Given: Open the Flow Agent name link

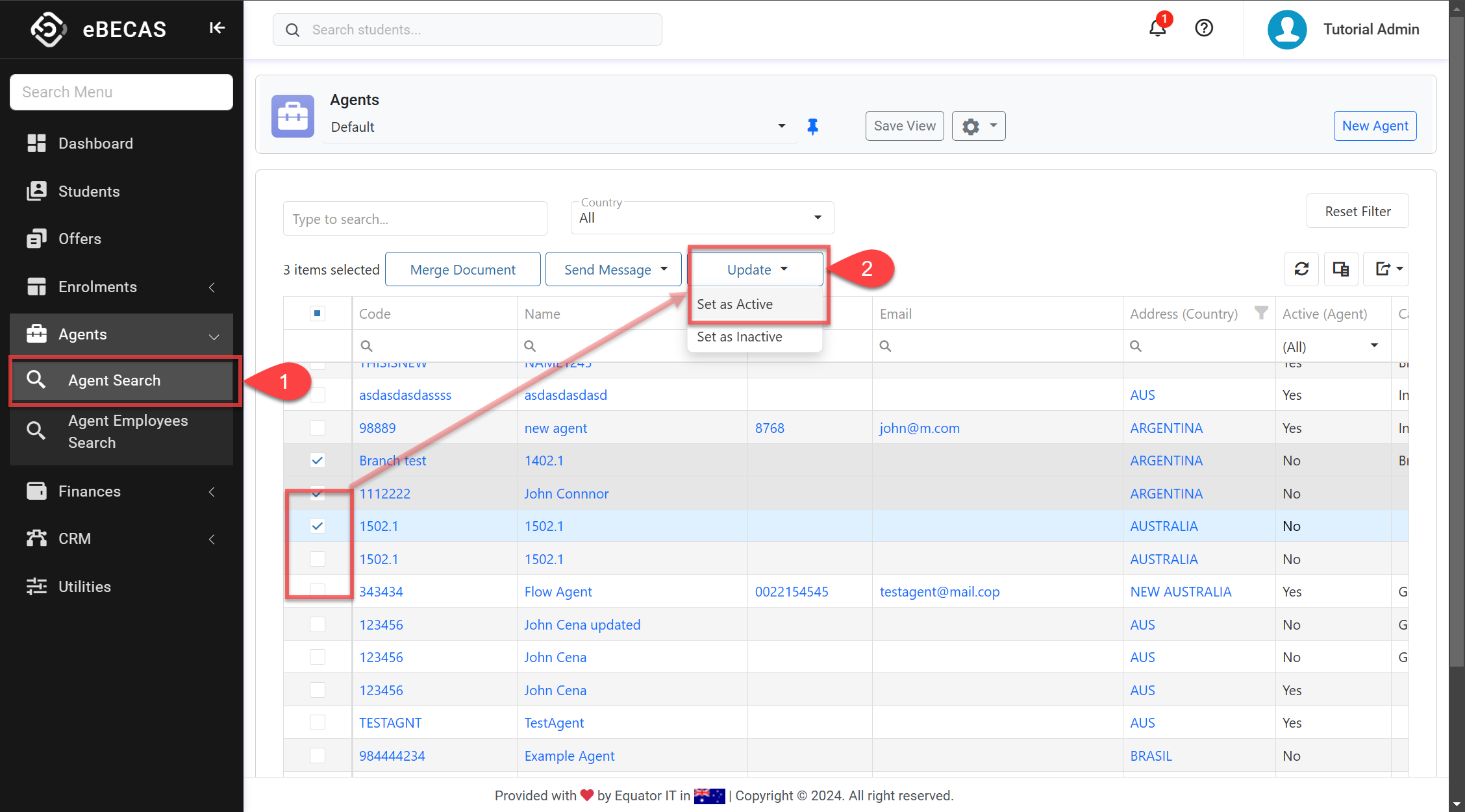Looking at the screenshot, I should point(558,591).
